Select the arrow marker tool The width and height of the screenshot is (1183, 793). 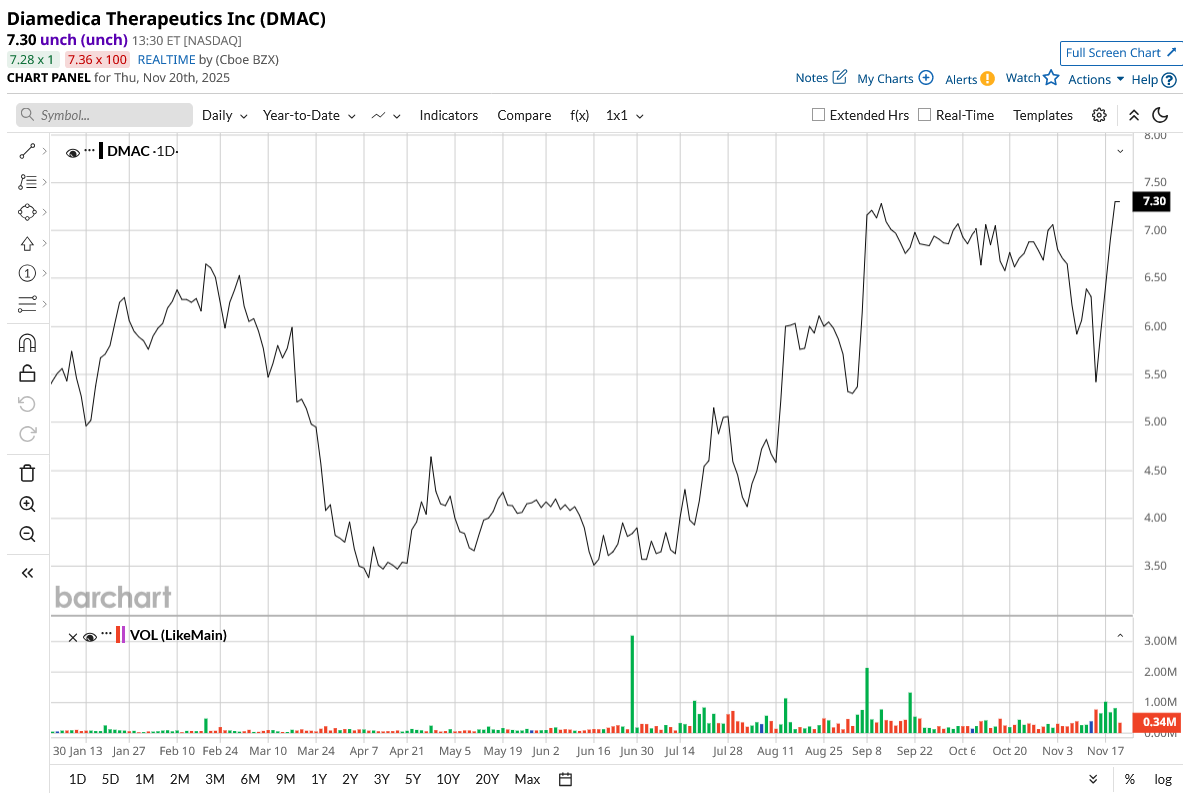[x=27, y=244]
